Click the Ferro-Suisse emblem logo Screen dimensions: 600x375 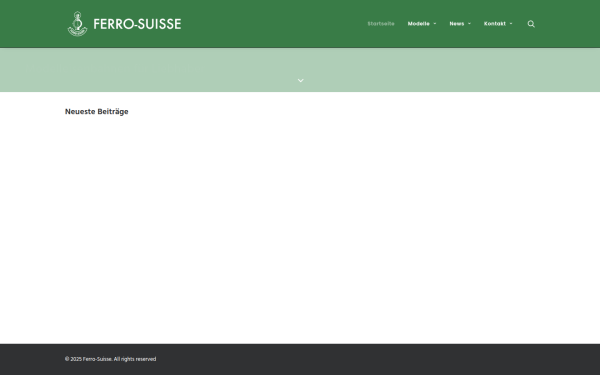[x=78, y=24]
